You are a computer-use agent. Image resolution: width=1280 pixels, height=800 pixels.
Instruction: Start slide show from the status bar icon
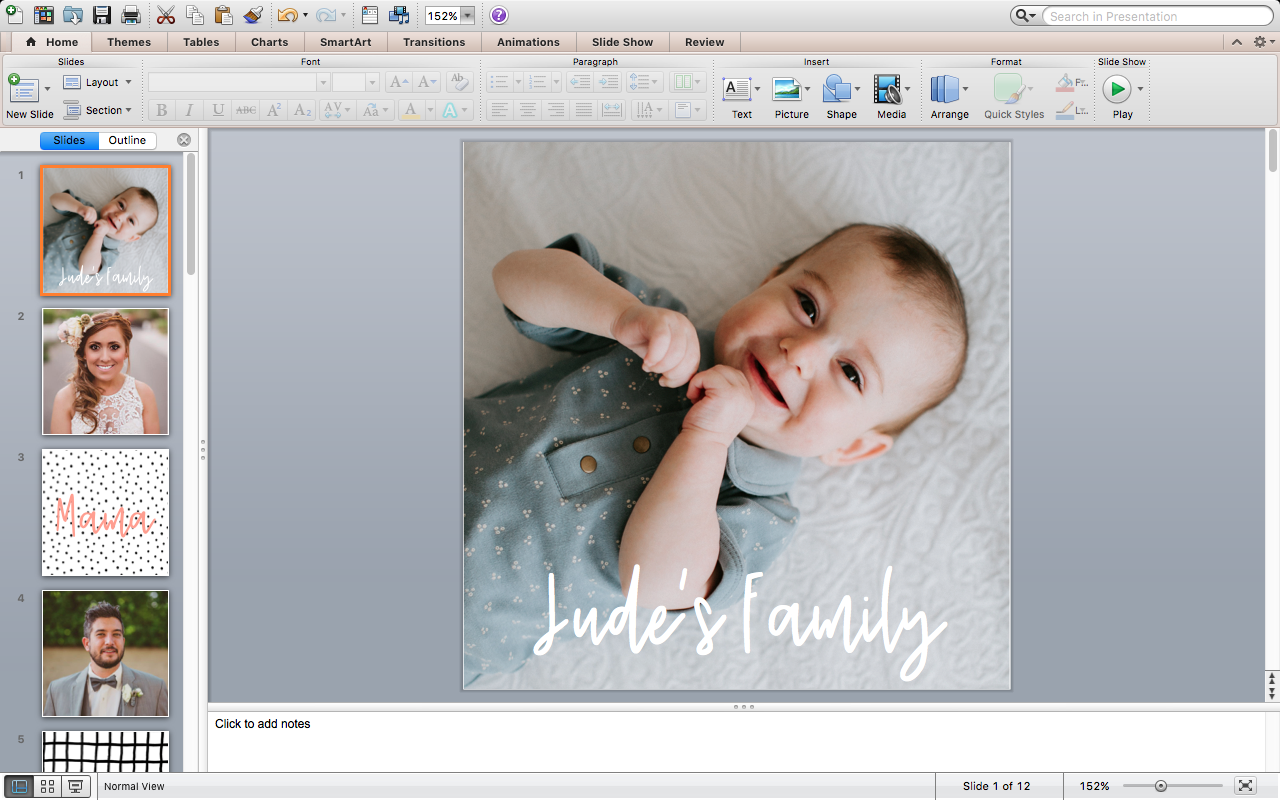(75, 786)
